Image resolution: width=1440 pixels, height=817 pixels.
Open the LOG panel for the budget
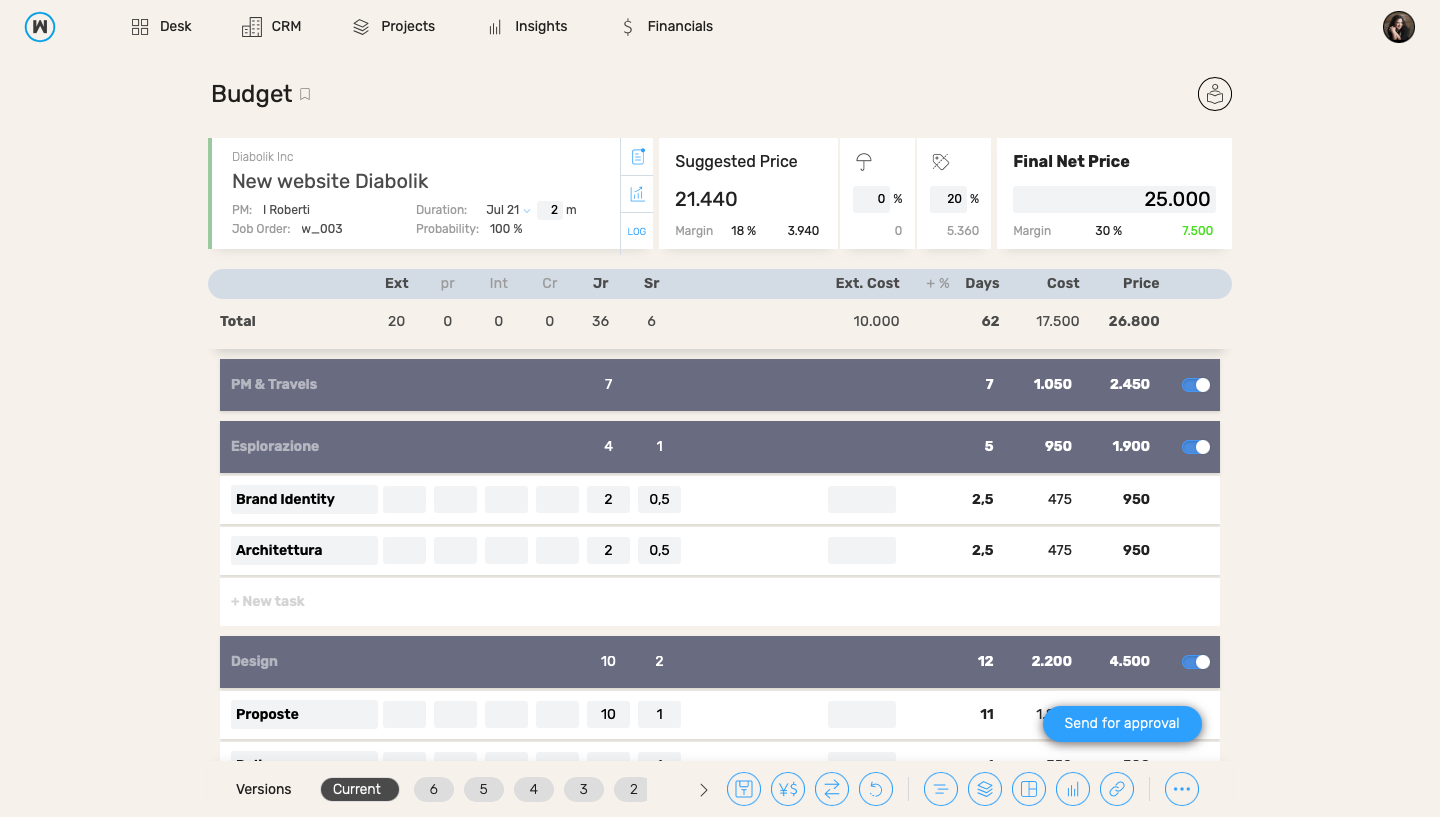(637, 231)
